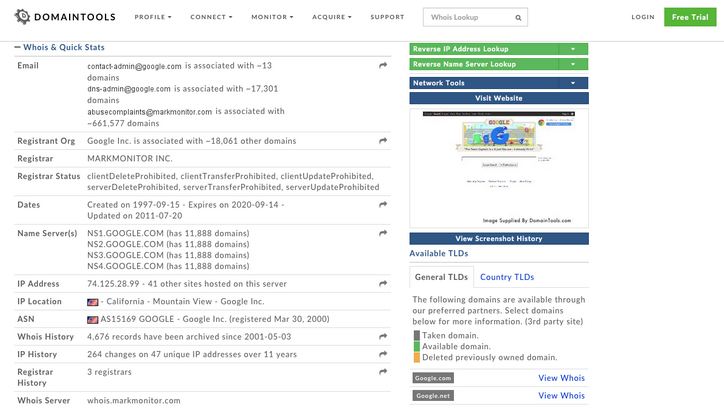724x417 pixels.
Task: Expand the Network Tools dropdown arrow
Action: click(x=573, y=83)
